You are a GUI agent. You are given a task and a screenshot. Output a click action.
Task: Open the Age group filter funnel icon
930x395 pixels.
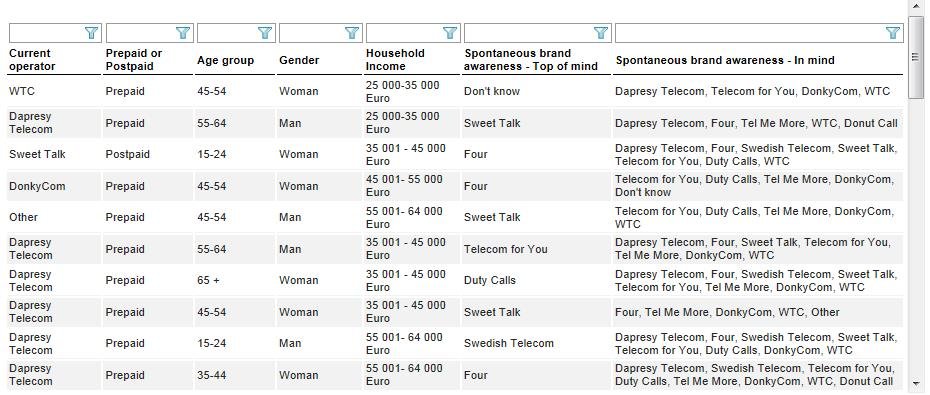tap(265, 33)
